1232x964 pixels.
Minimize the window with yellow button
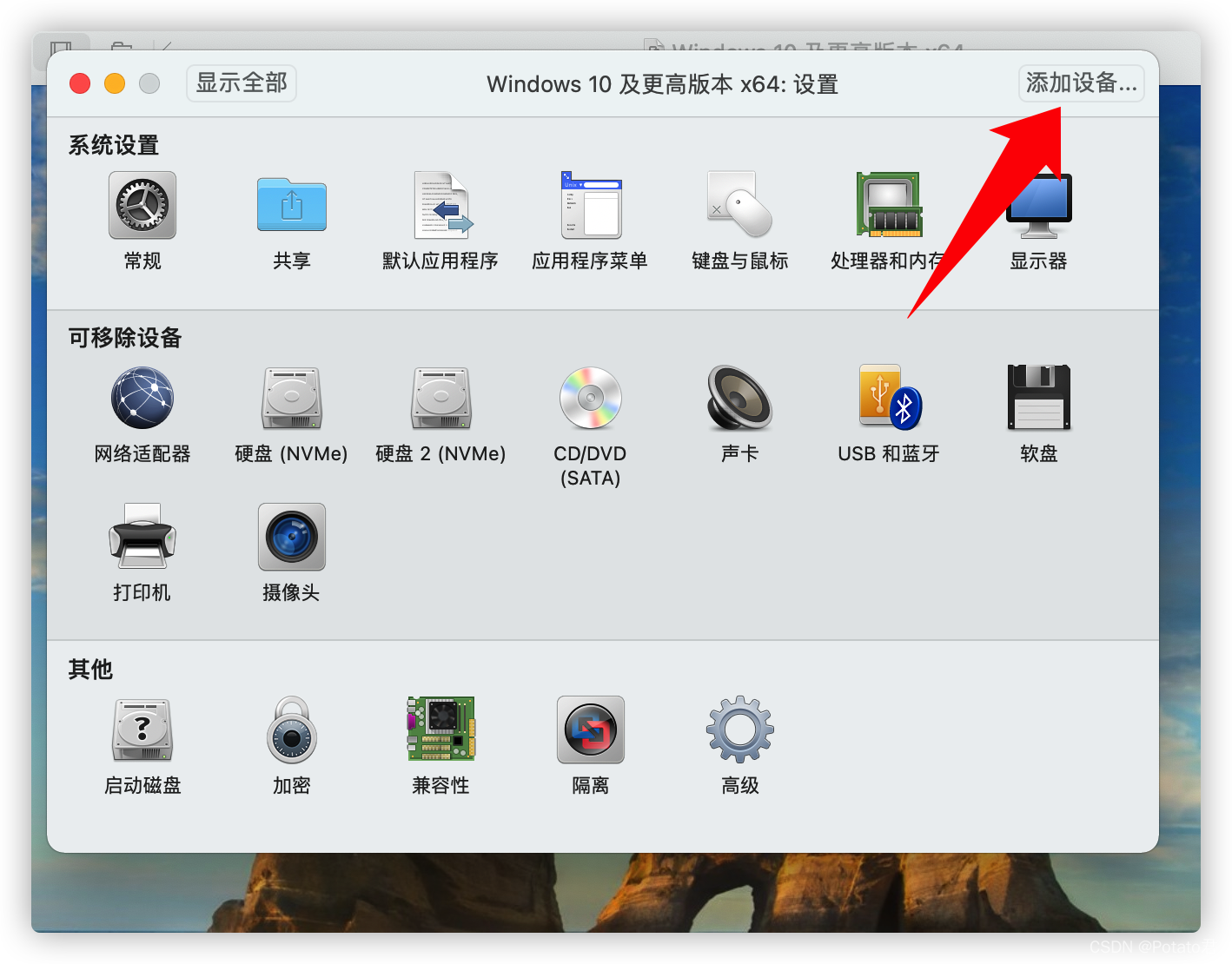[115, 83]
